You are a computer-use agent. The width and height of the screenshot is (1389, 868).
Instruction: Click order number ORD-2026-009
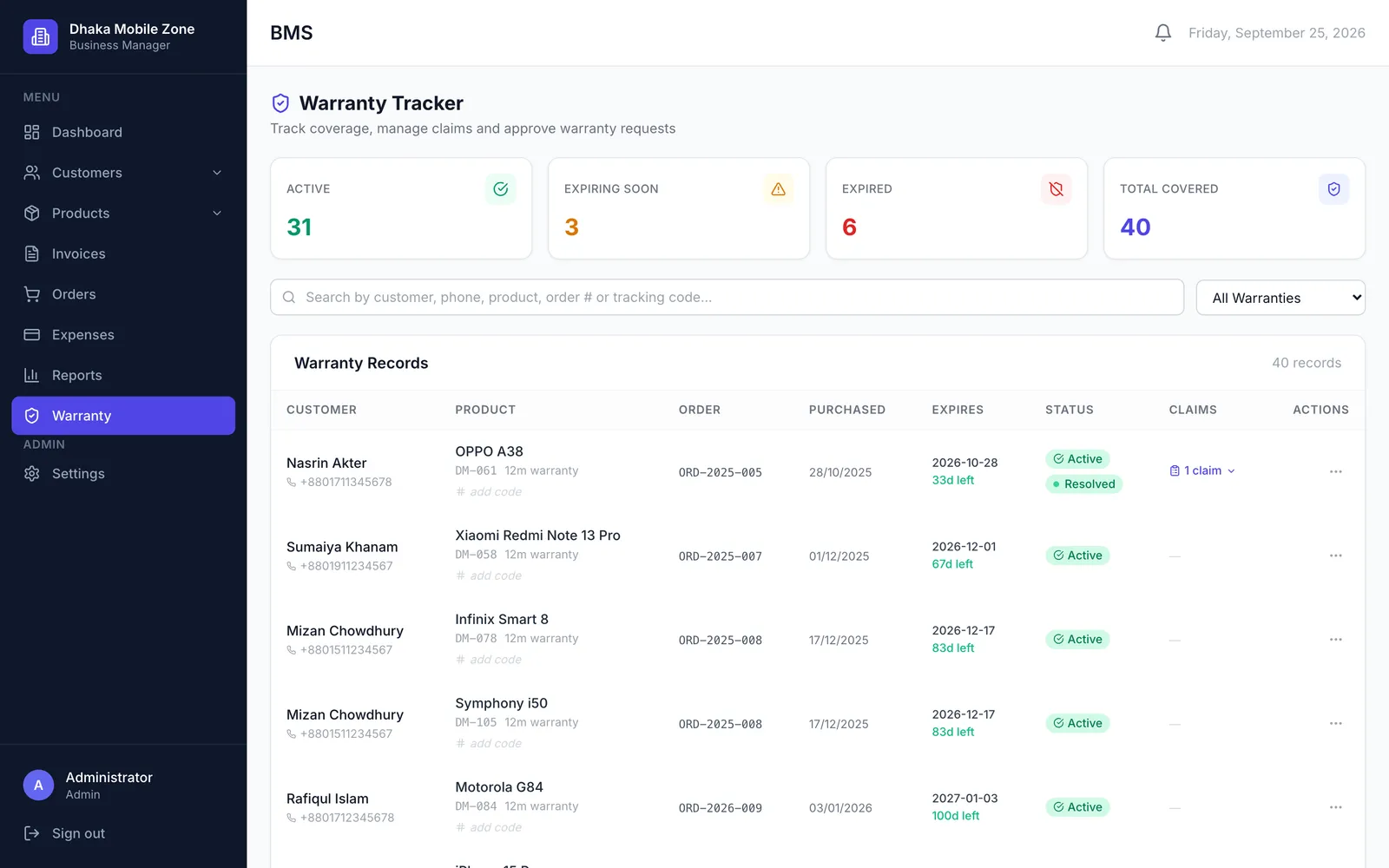721,808
